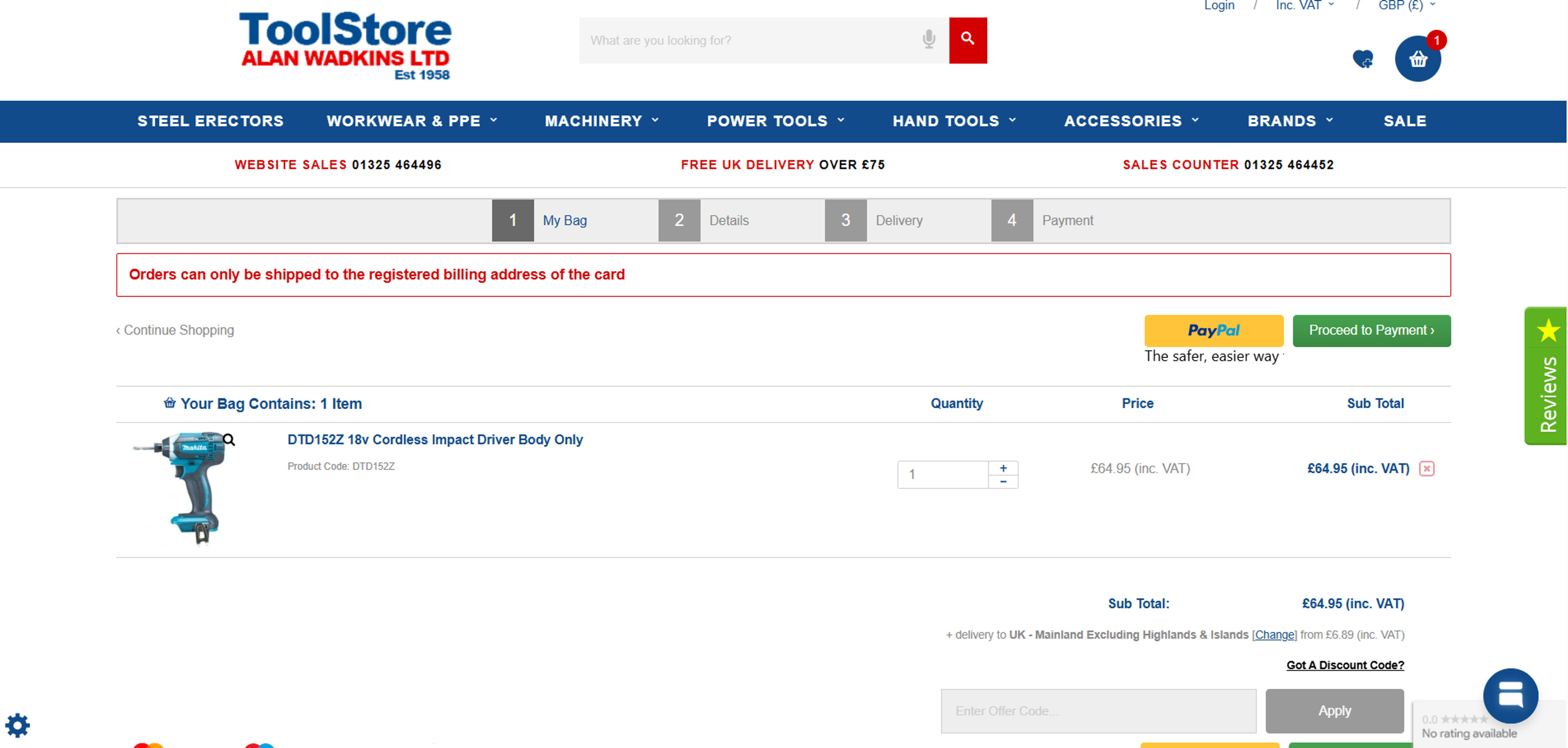Open the Inc. VAT dropdown
Image resolution: width=1568 pixels, height=748 pixels.
[1305, 5]
